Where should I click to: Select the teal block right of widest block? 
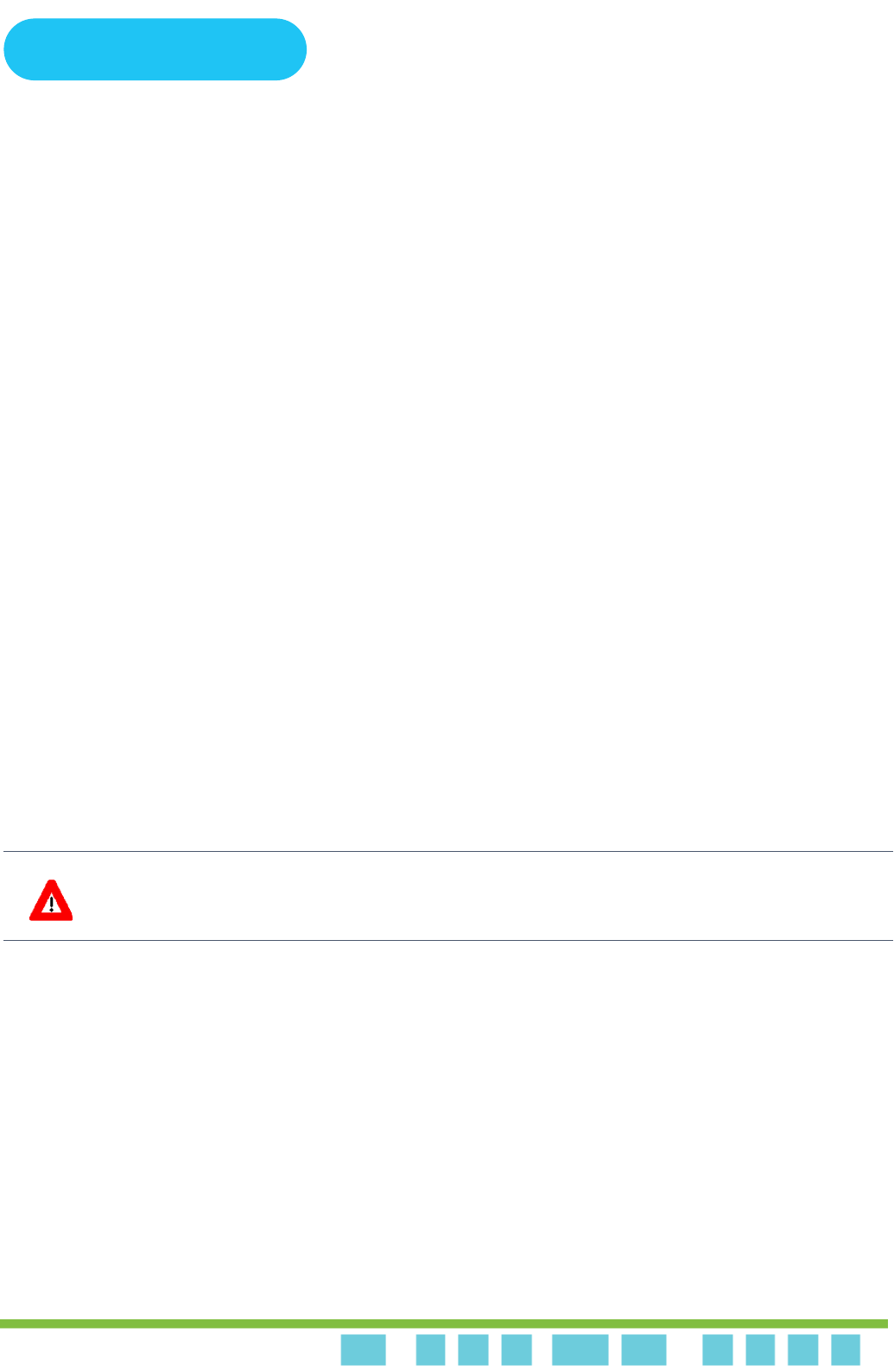(644, 1350)
